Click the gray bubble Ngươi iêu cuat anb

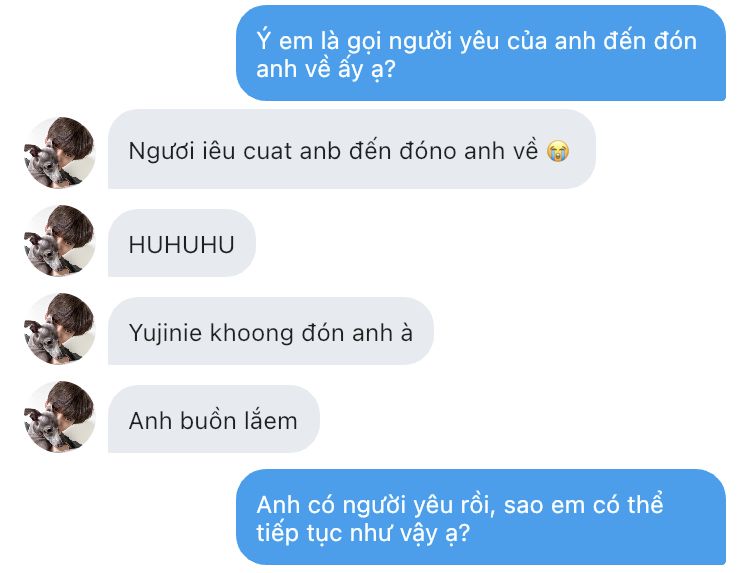352,149
